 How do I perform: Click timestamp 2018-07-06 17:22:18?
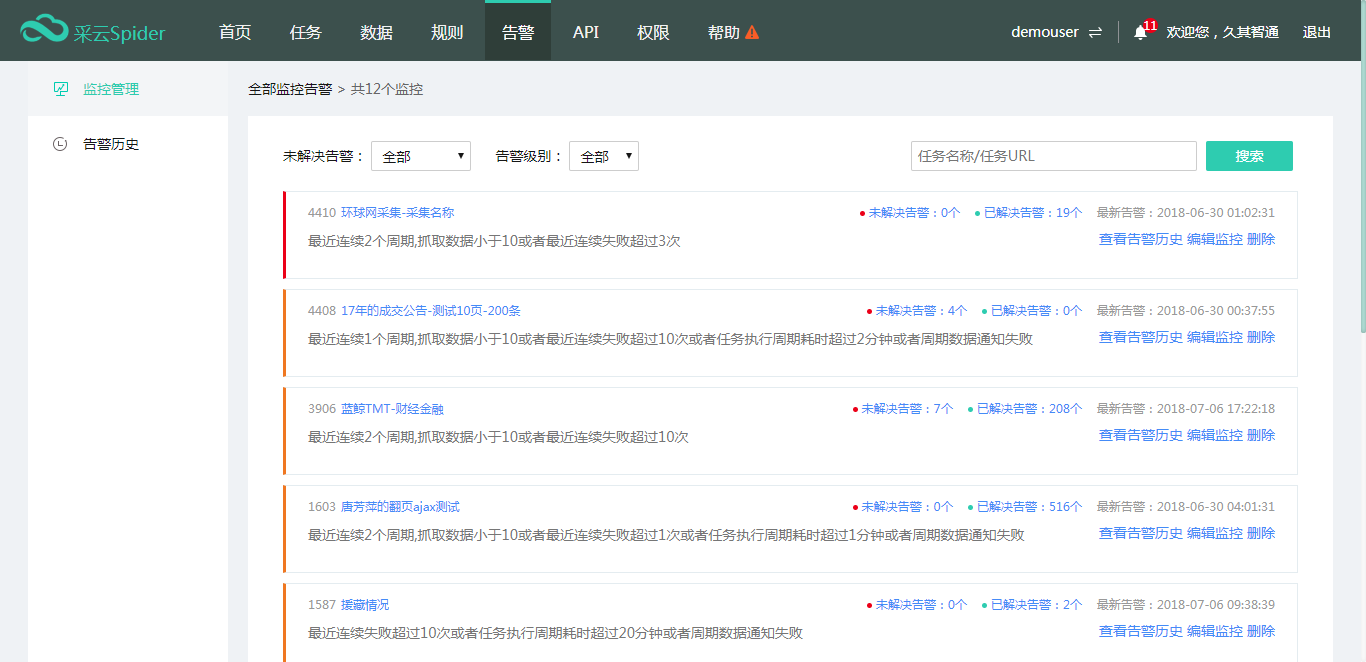tap(1215, 408)
